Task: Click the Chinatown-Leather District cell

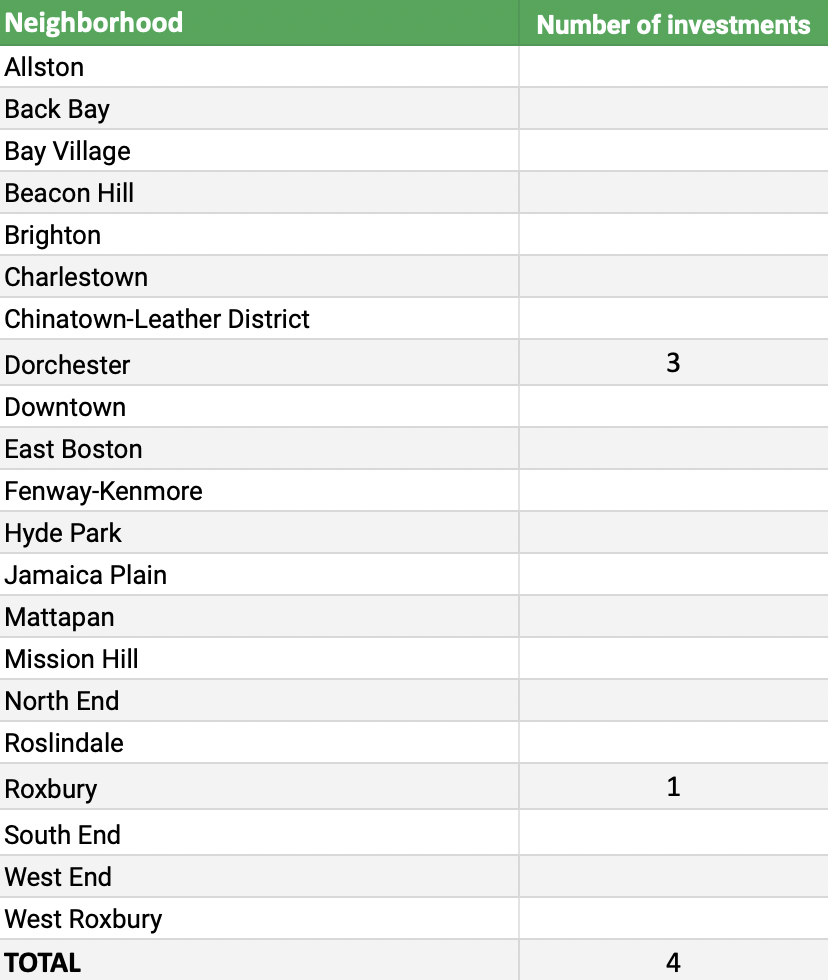Action: [x=157, y=319]
